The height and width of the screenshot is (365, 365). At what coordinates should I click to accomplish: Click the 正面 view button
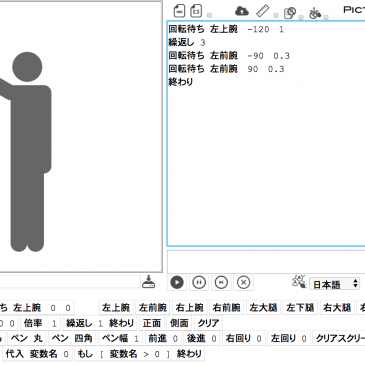click(152, 323)
